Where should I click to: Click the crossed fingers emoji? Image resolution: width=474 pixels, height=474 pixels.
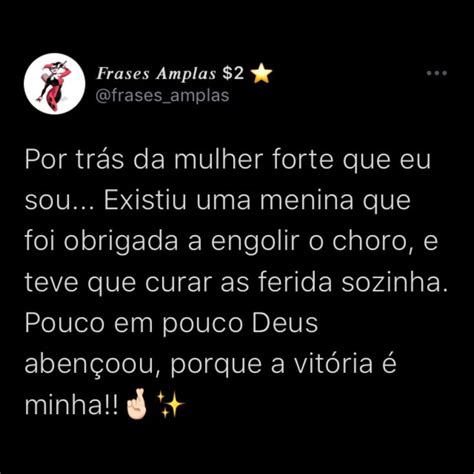pyautogui.click(x=135, y=406)
